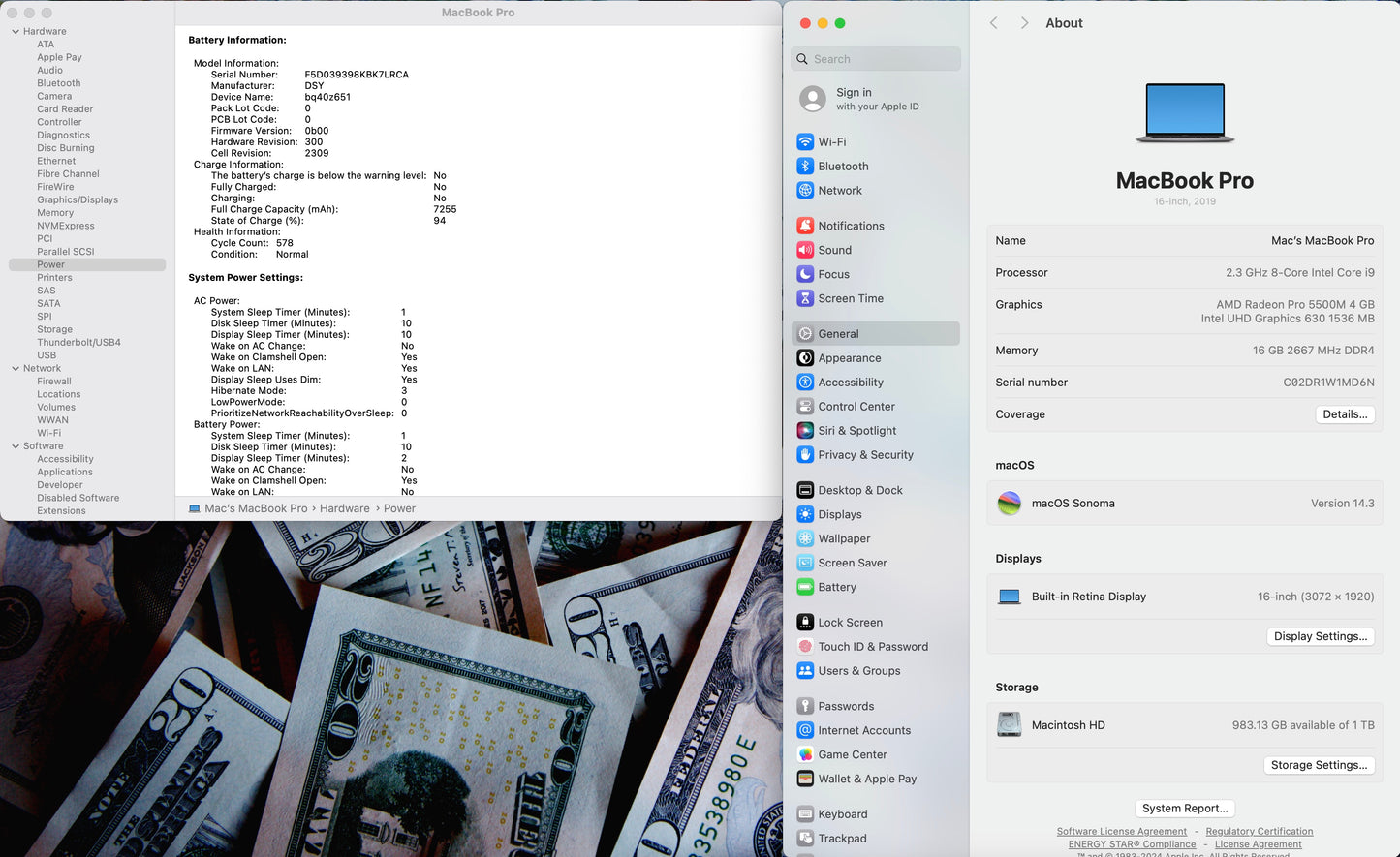Select Graphics/Displays in the Hardware list
This screenshot has width=1400, height=857.
tap(78, 200)
